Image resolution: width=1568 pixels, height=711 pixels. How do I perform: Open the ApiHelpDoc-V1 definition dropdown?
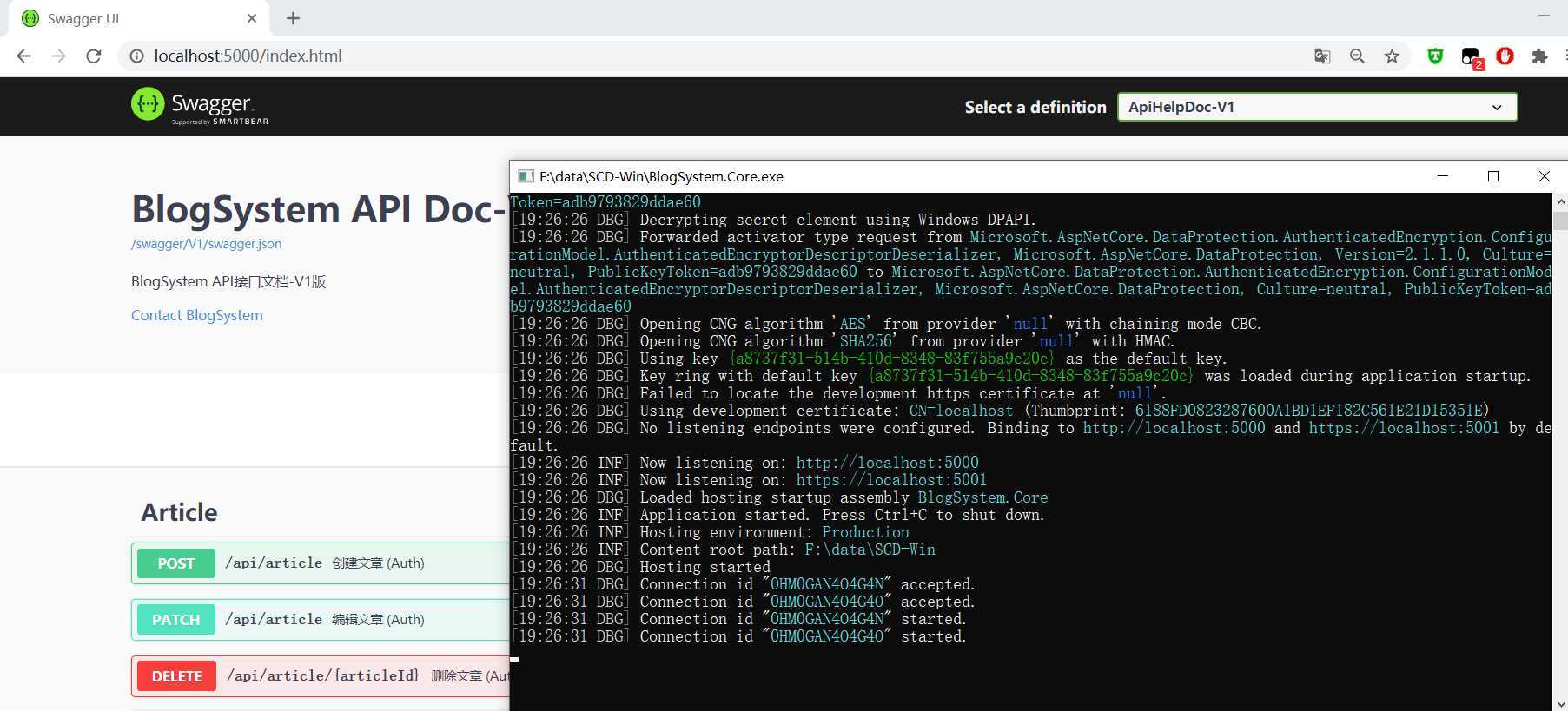point(1317,107)
